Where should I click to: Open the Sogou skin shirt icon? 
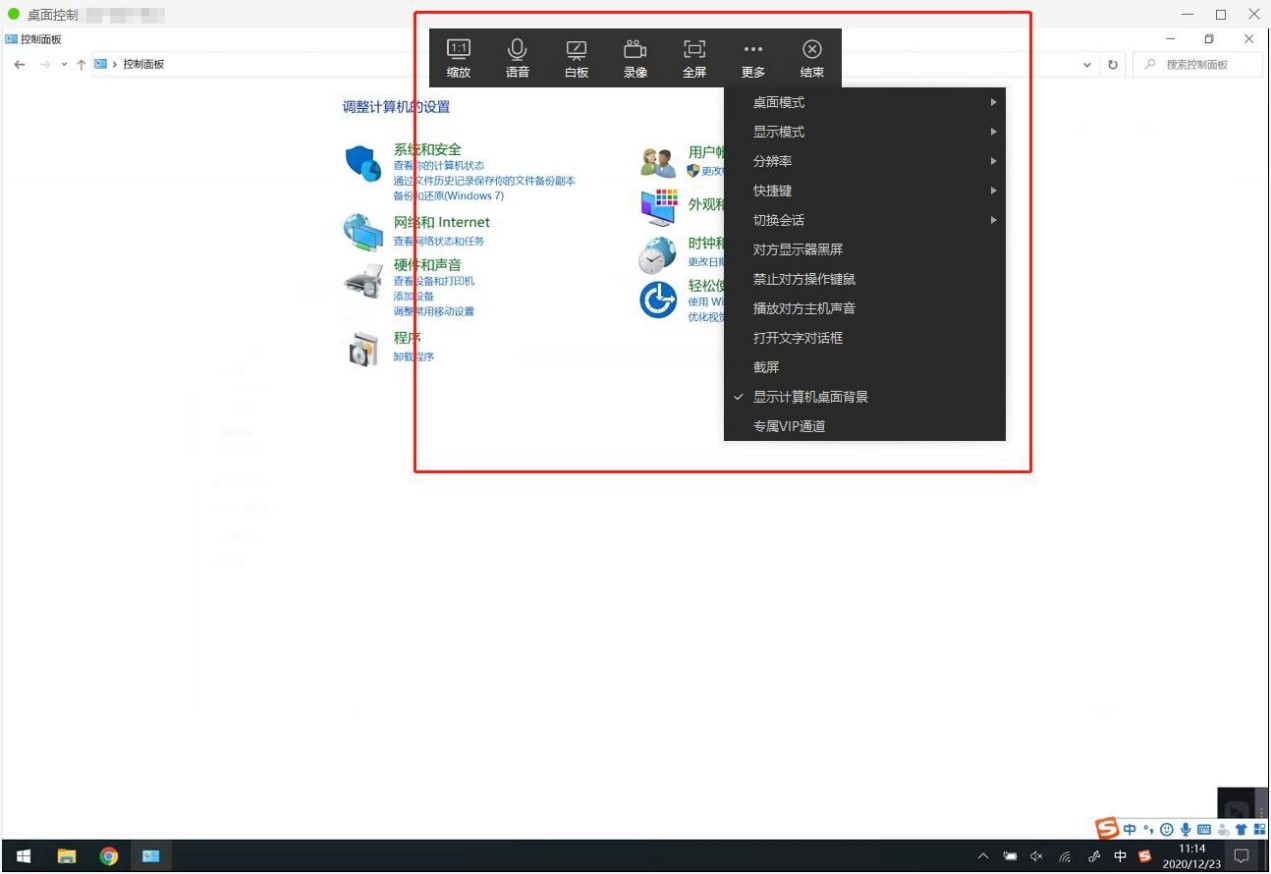pyautogui.click(x=1241, y=829)
